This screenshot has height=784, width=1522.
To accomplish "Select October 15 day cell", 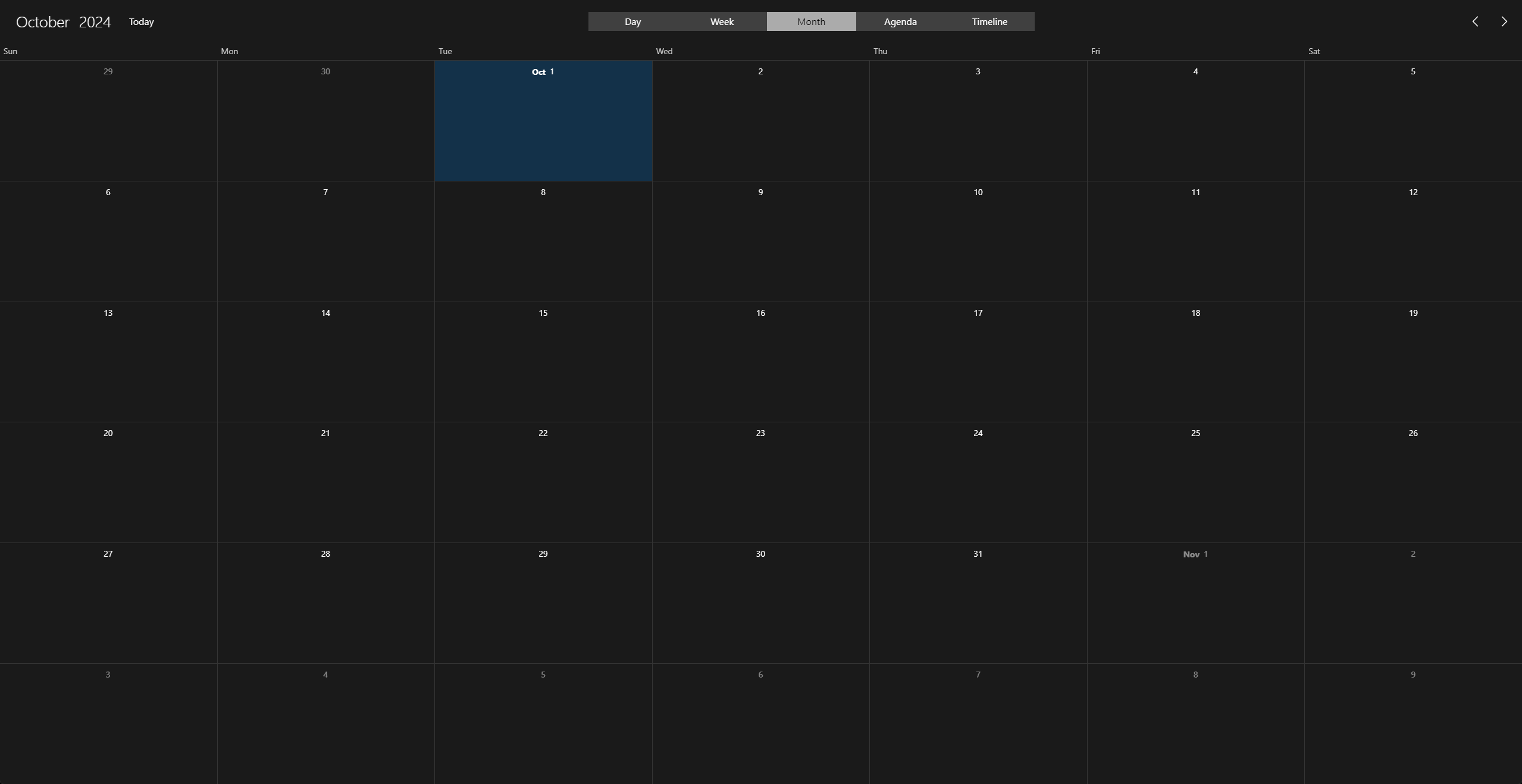I will coord(543,363).
